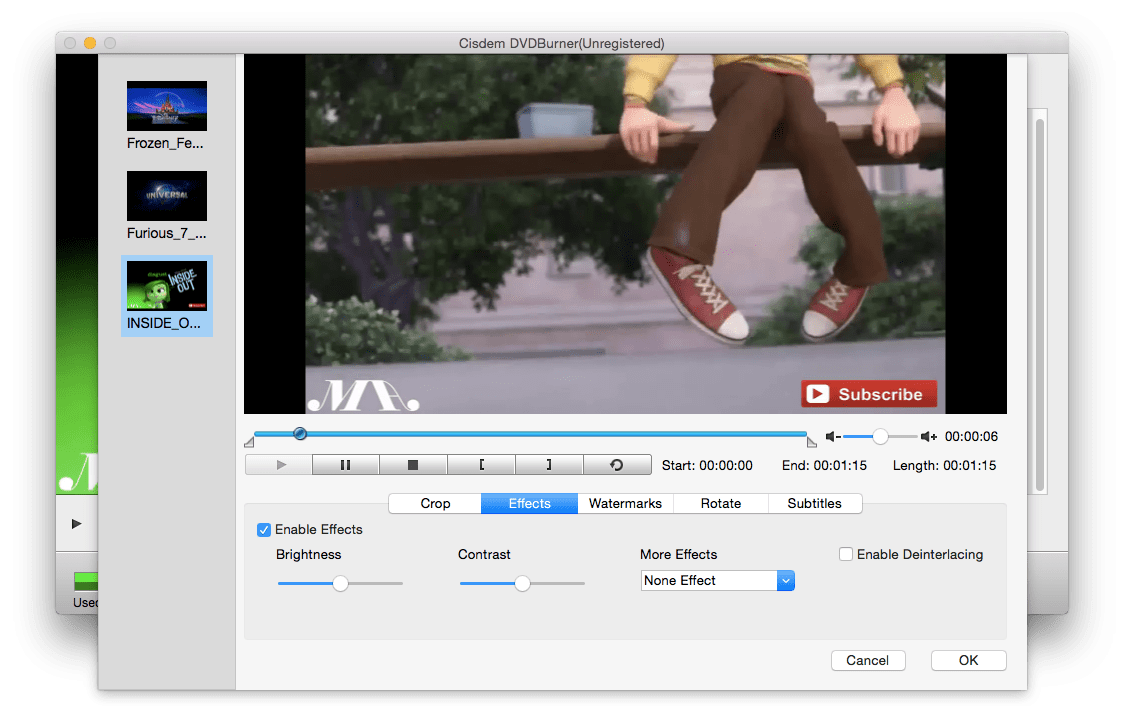
Task: Click the trim start marker triangle
Action: 249,442
